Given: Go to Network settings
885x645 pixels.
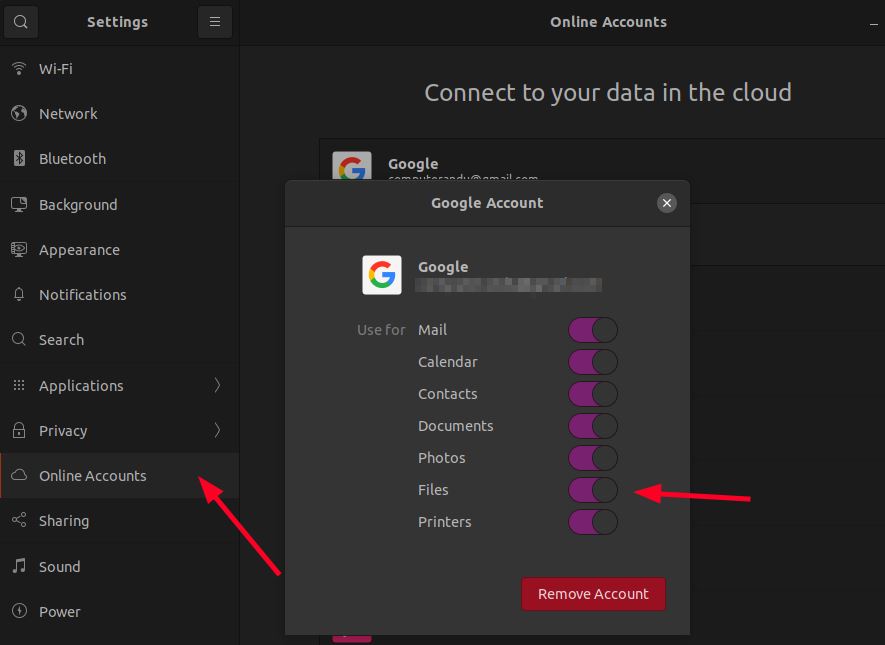Looking at the screenshot, I should (x=119, y=113).
